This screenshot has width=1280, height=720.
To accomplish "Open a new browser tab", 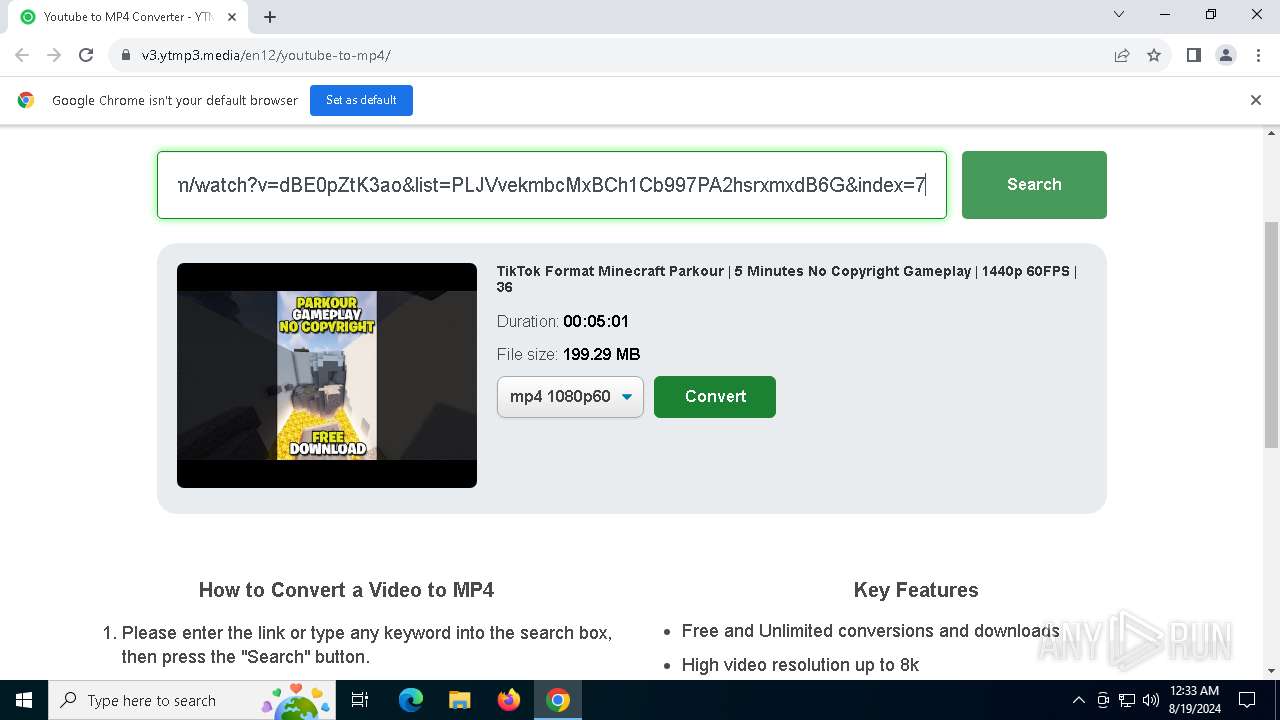I will click(x=270, y=17).
